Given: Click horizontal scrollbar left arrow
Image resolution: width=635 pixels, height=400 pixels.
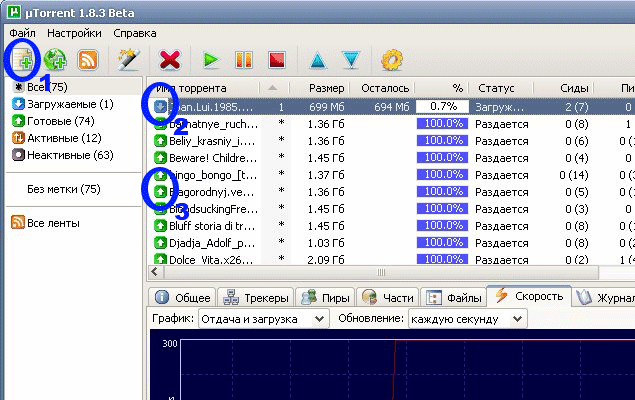Looking at the screenshot, I should (155, 272).
